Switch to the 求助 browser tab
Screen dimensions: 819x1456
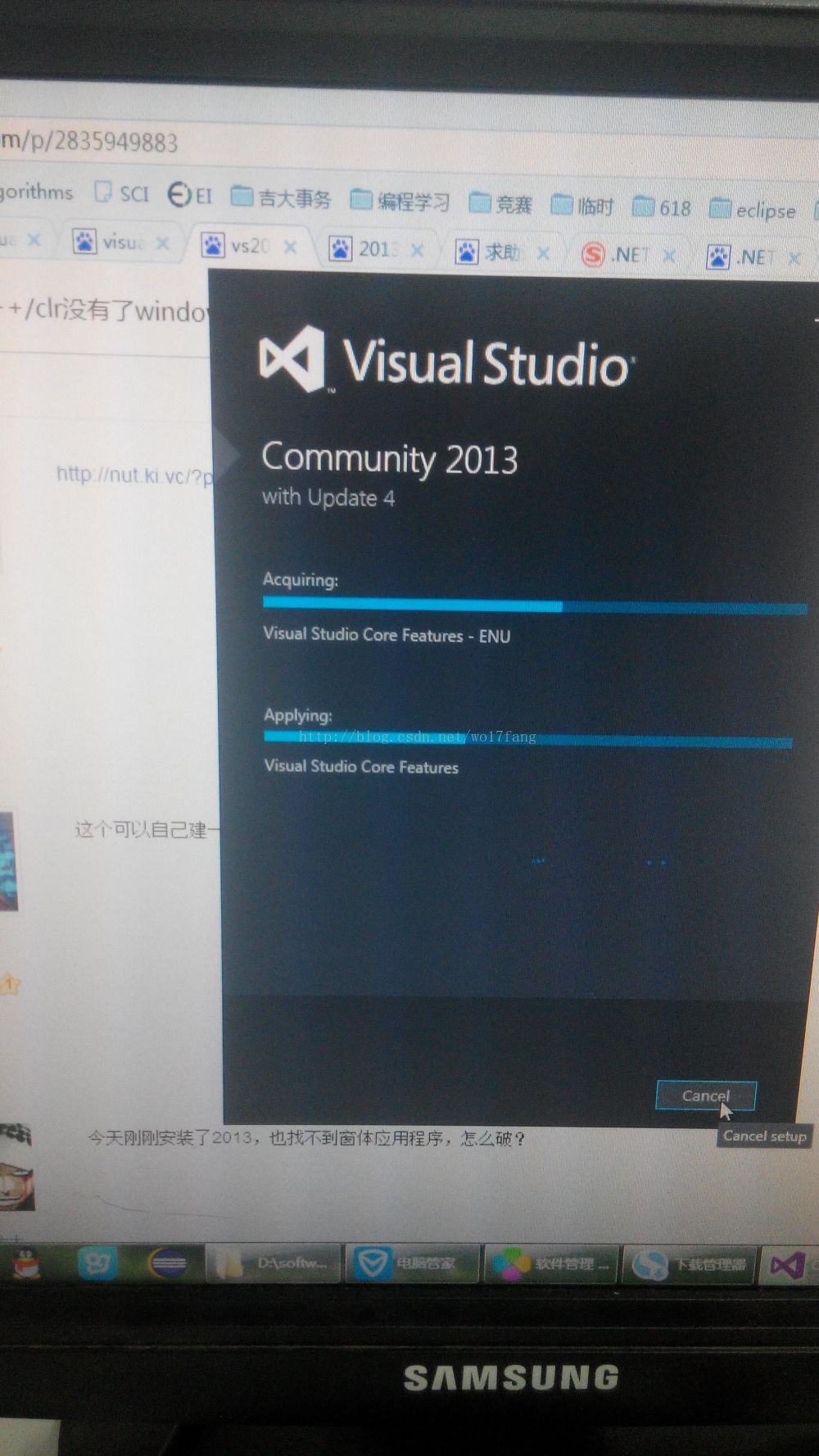pos(503,252)
